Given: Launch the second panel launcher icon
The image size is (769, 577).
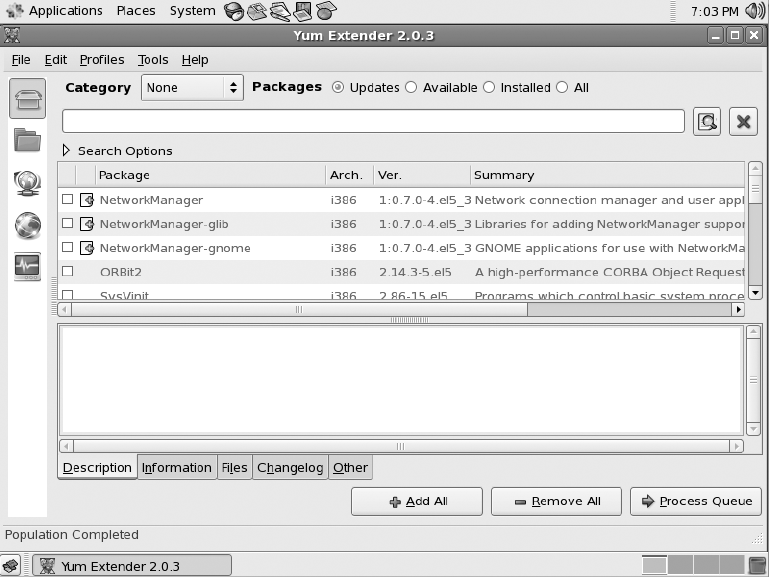Looking at the screenshot, I should [256, 11].
